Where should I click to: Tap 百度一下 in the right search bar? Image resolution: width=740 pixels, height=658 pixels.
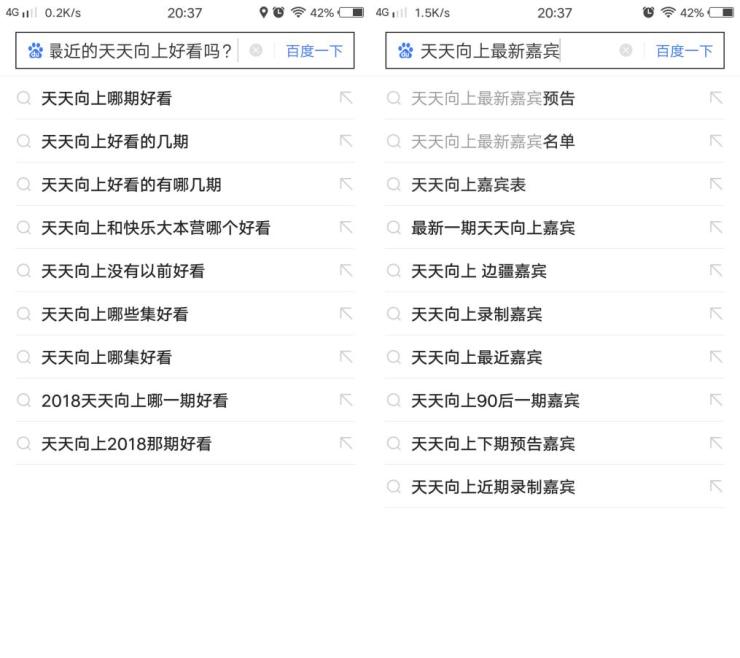[684, 51]
